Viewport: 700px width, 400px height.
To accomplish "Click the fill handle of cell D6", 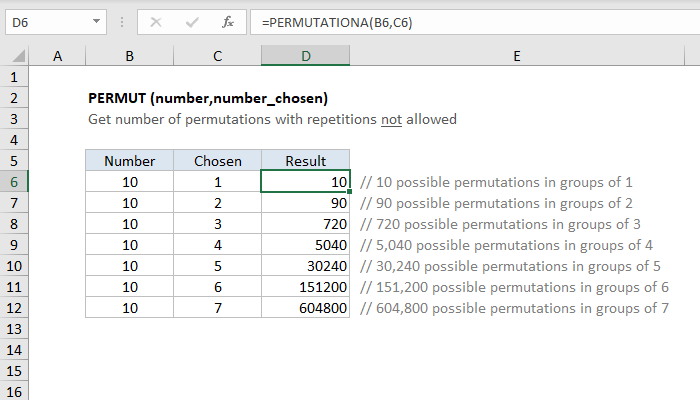I will [x=349, y=192].
